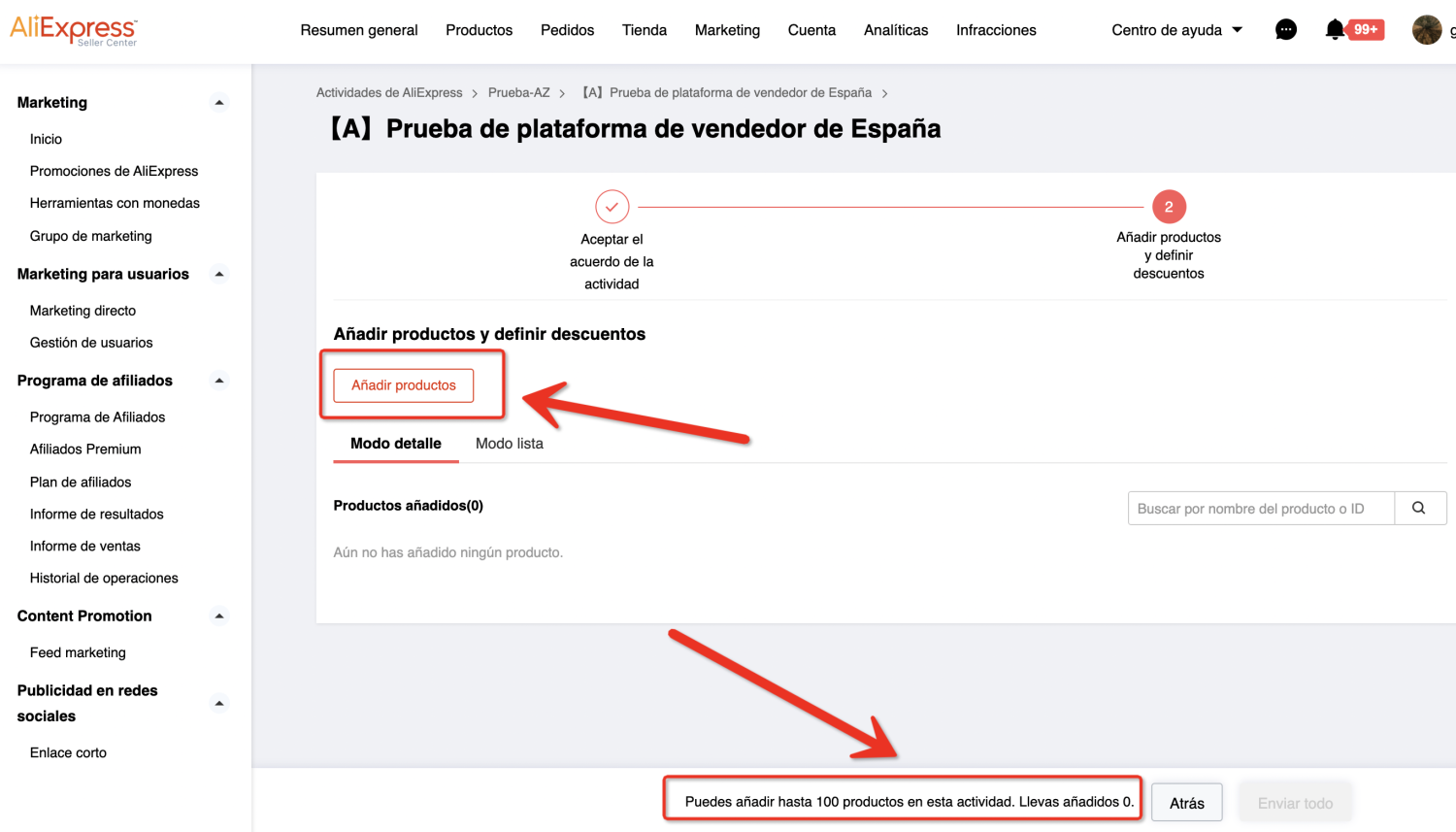Collapse Publicidad en redes sociales section

219,704
